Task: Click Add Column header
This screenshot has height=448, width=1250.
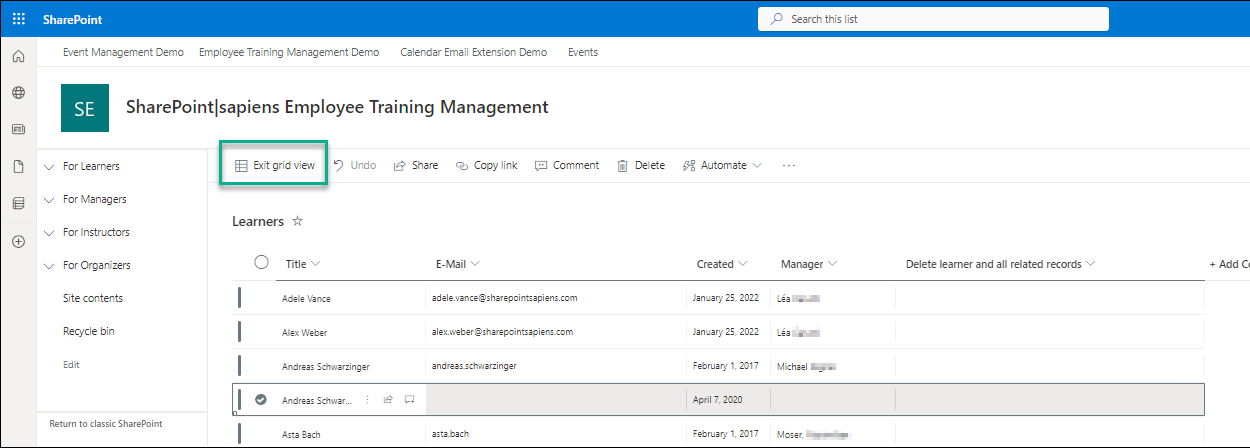Action: click(1229, 264)
